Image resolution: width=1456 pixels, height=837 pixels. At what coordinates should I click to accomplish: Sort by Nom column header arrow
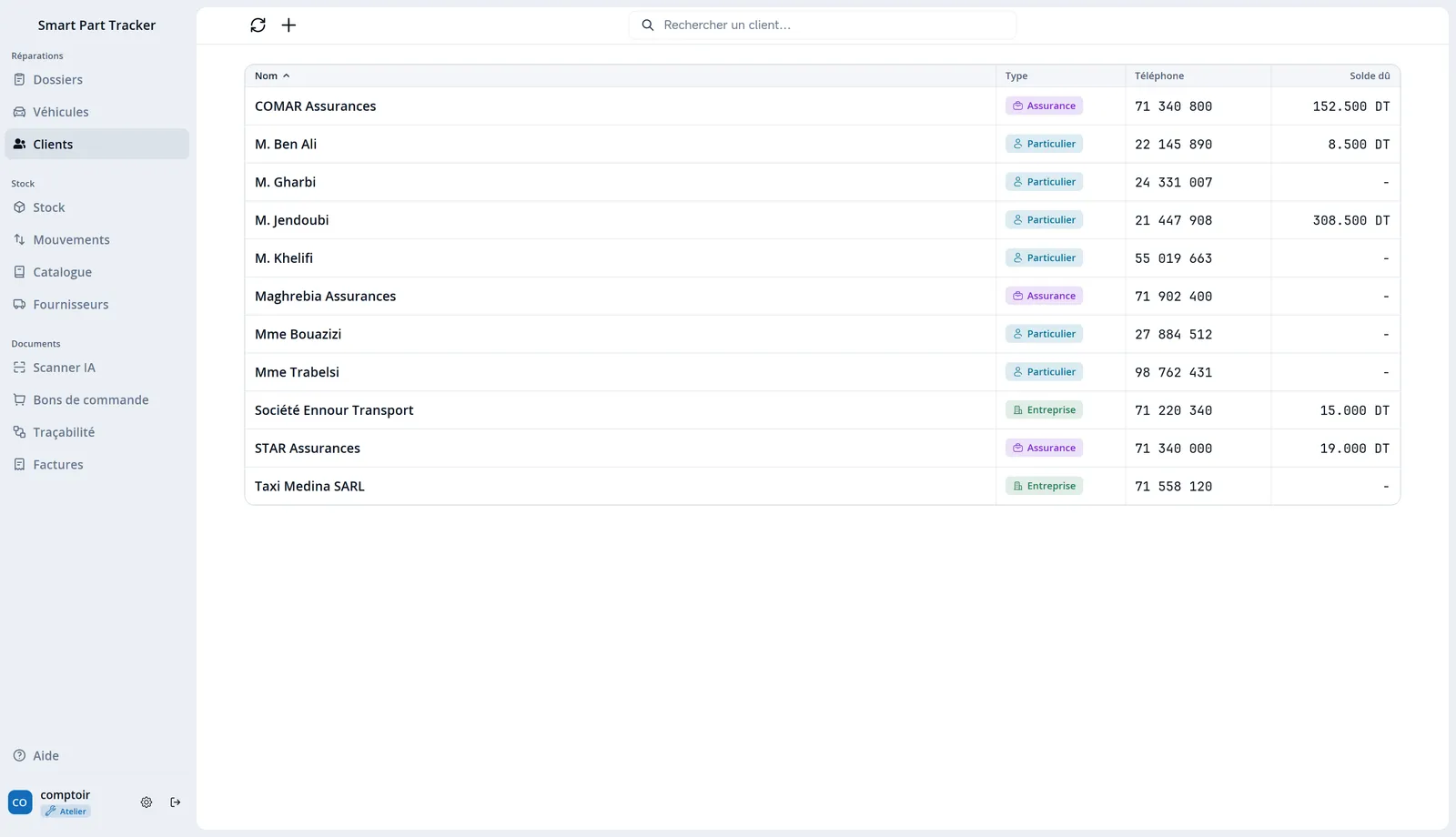pyautogui.click(x=286, y=76)
